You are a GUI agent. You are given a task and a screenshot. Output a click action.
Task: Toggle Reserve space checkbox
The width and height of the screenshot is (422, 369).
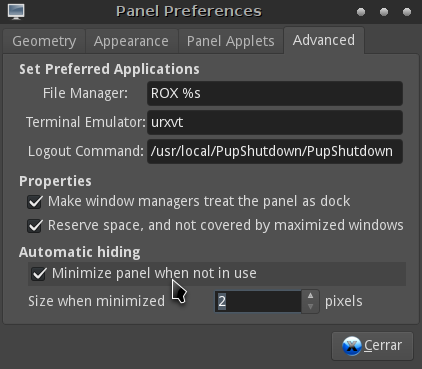pyautogui.click(x=35, y=226)
